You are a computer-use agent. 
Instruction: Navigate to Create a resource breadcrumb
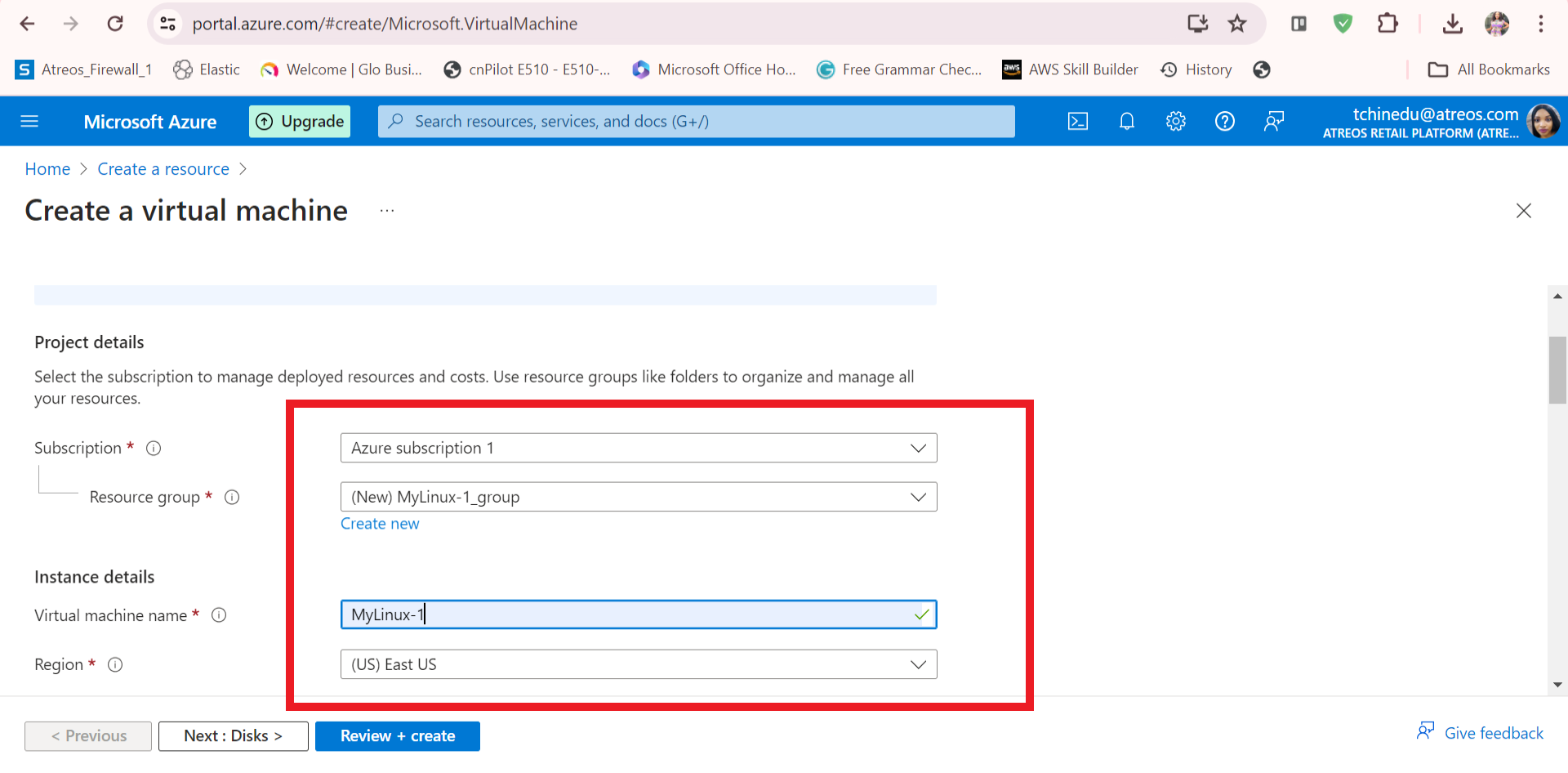[x=163, y=169]
